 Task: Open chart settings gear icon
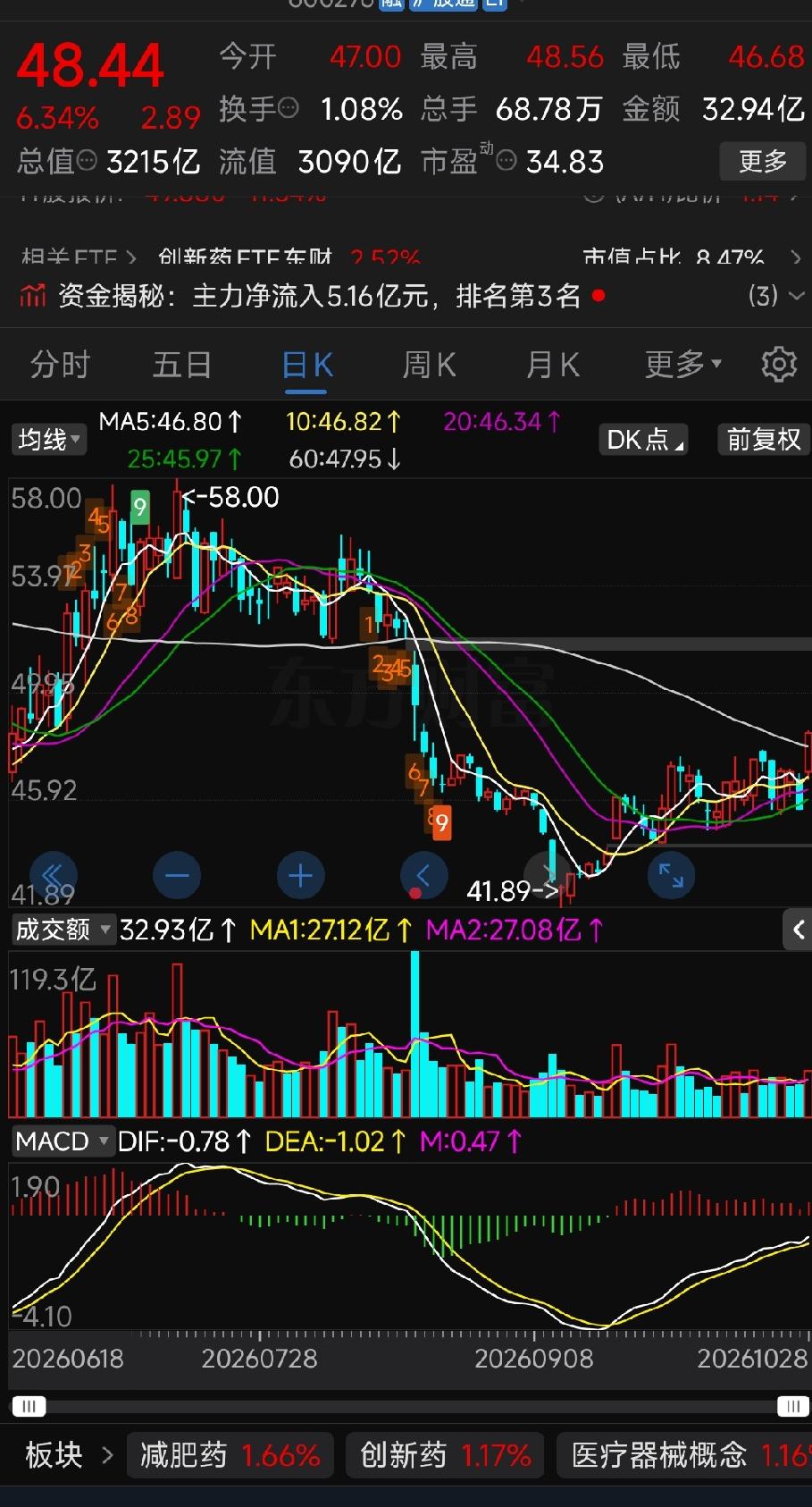pyautogui.click(x=778, y=365)
